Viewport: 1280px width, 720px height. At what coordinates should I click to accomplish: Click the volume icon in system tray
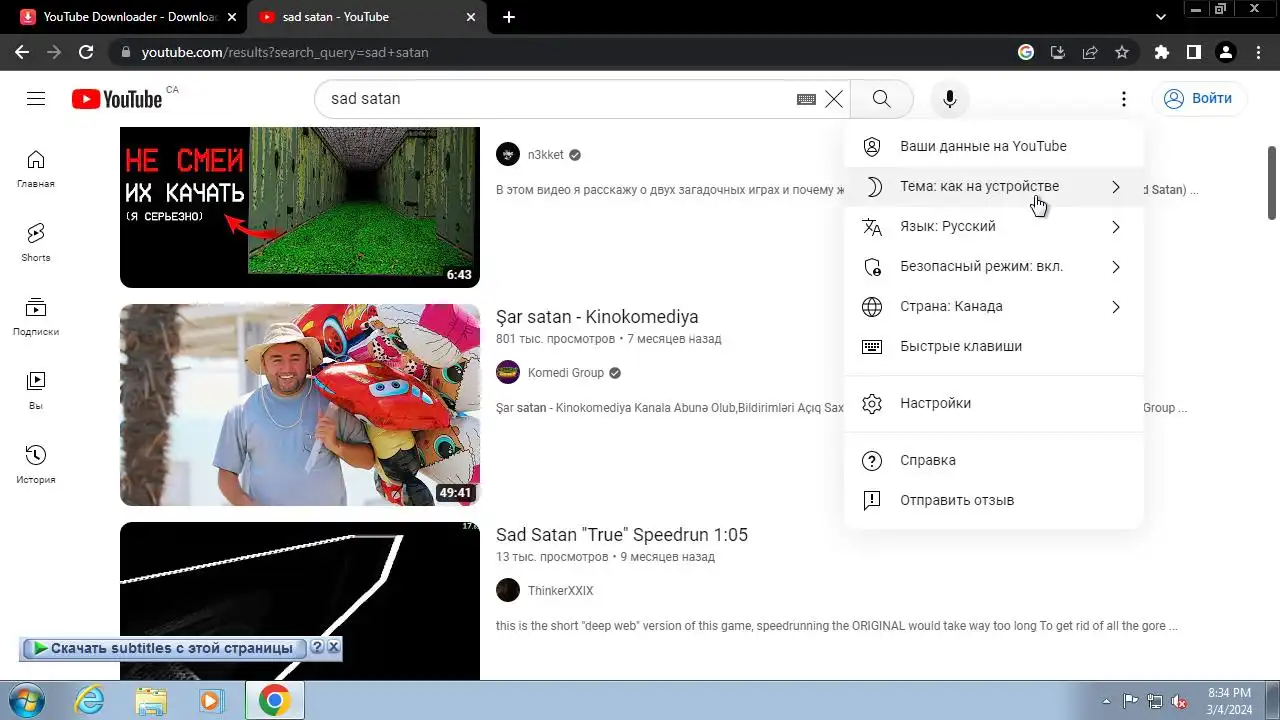click(1179, 701)
